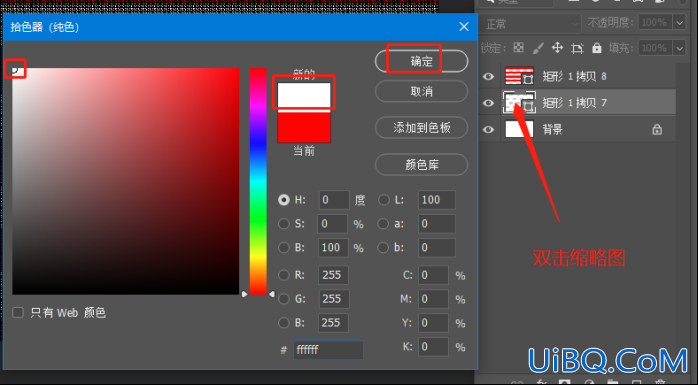This screenshot has height=385, width=698.
Task: Click the R value field 255
Action: click(333, 275)
